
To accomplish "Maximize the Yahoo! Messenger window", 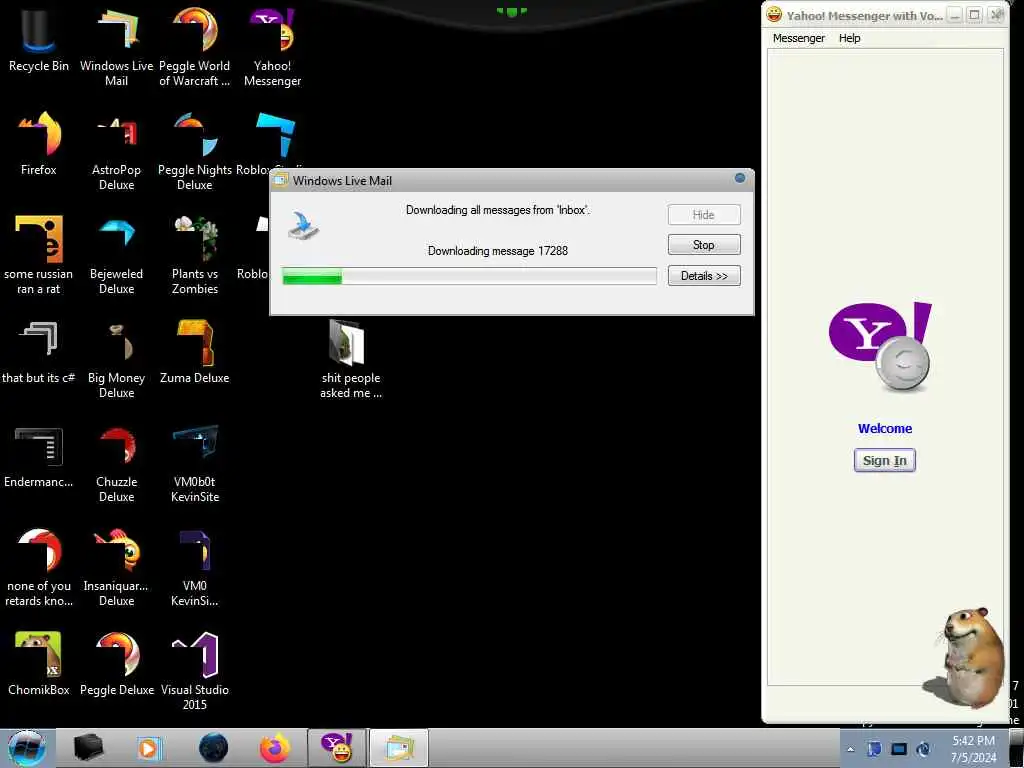I will coord(974,15).
